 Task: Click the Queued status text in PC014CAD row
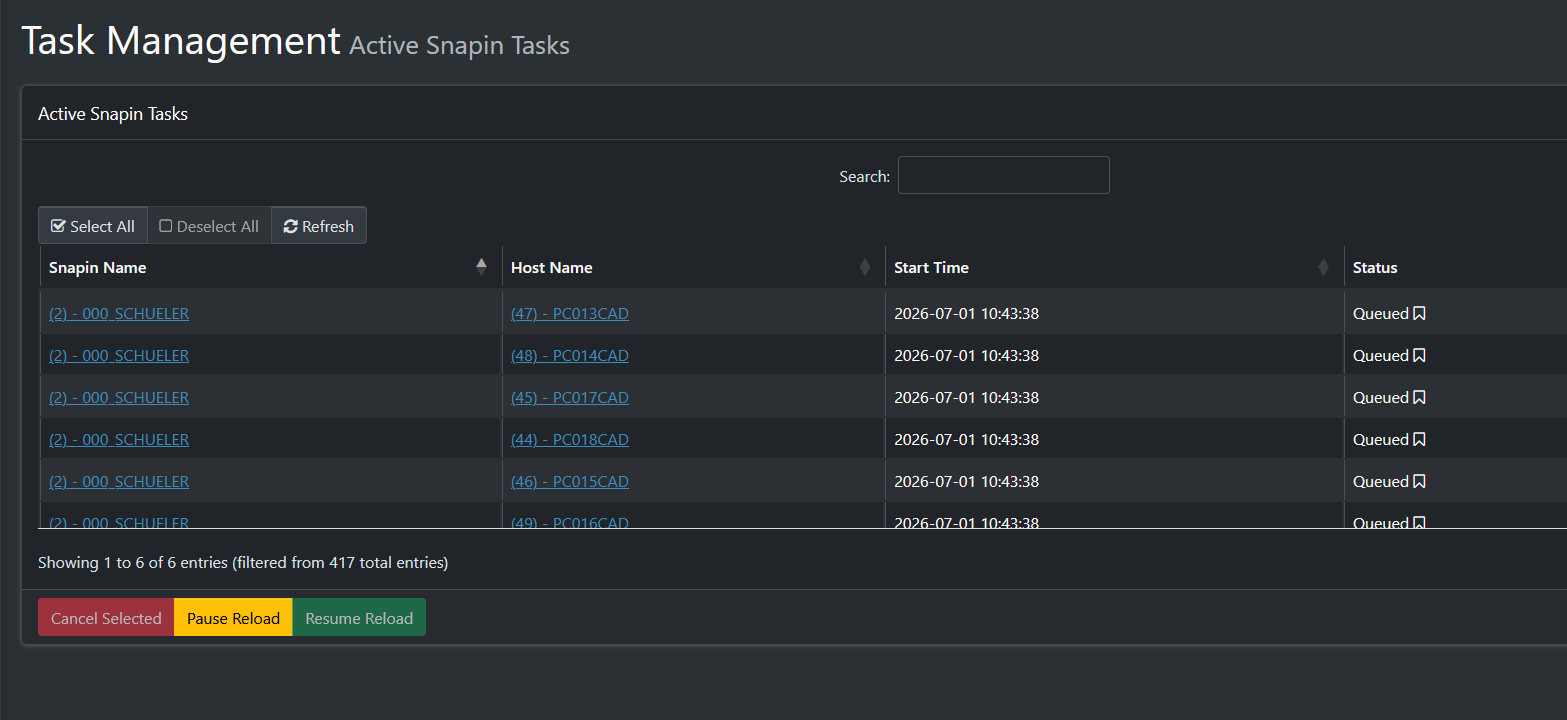pos(1381,356)
